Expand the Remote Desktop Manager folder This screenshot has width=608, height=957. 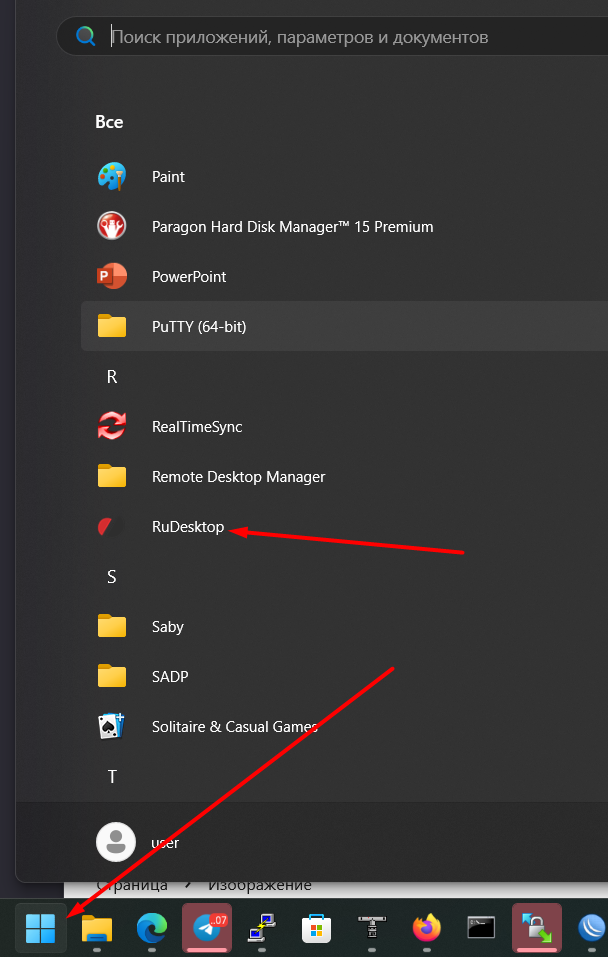[x=238, y=477]
